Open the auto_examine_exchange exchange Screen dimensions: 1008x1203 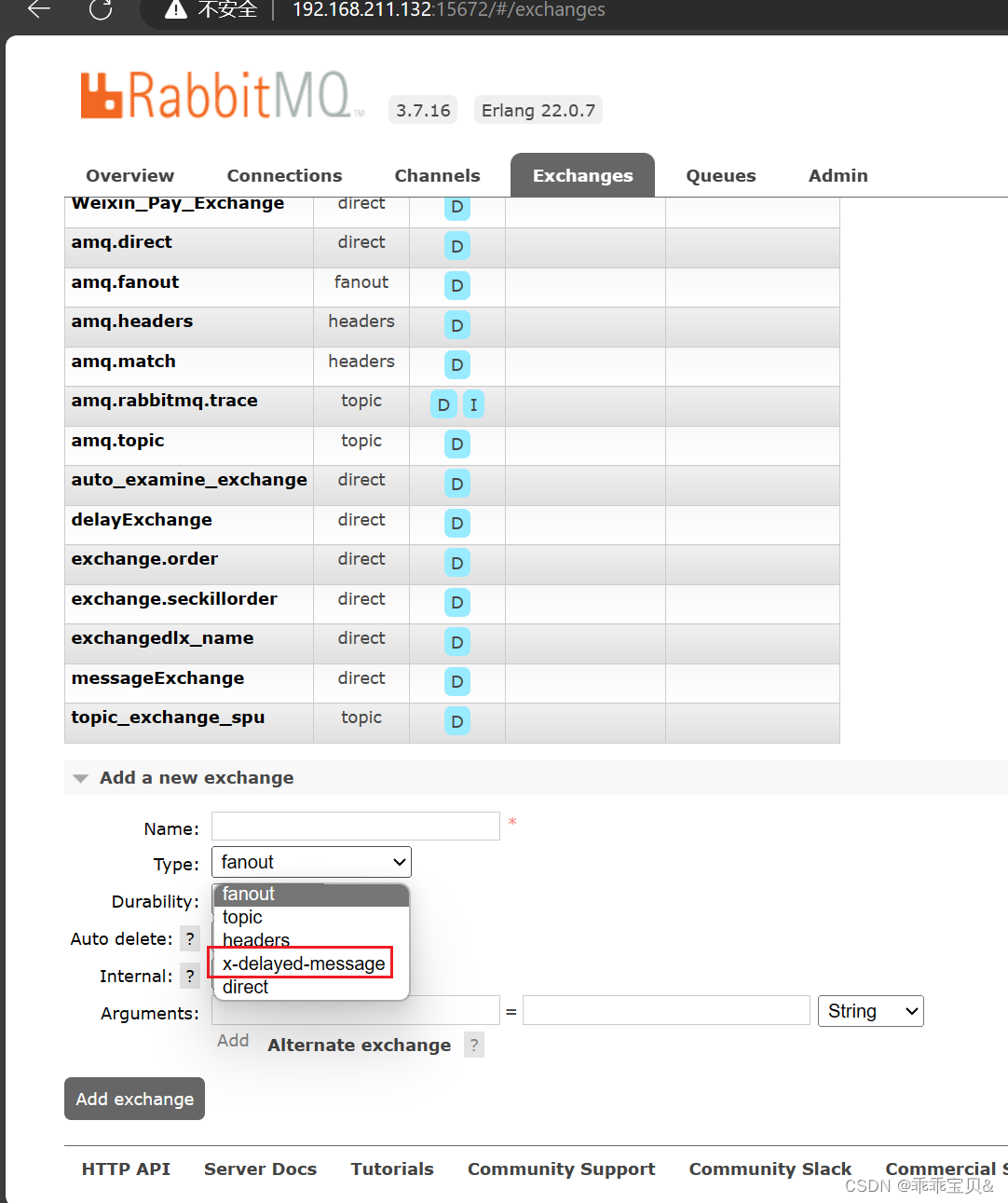point(189,480)
